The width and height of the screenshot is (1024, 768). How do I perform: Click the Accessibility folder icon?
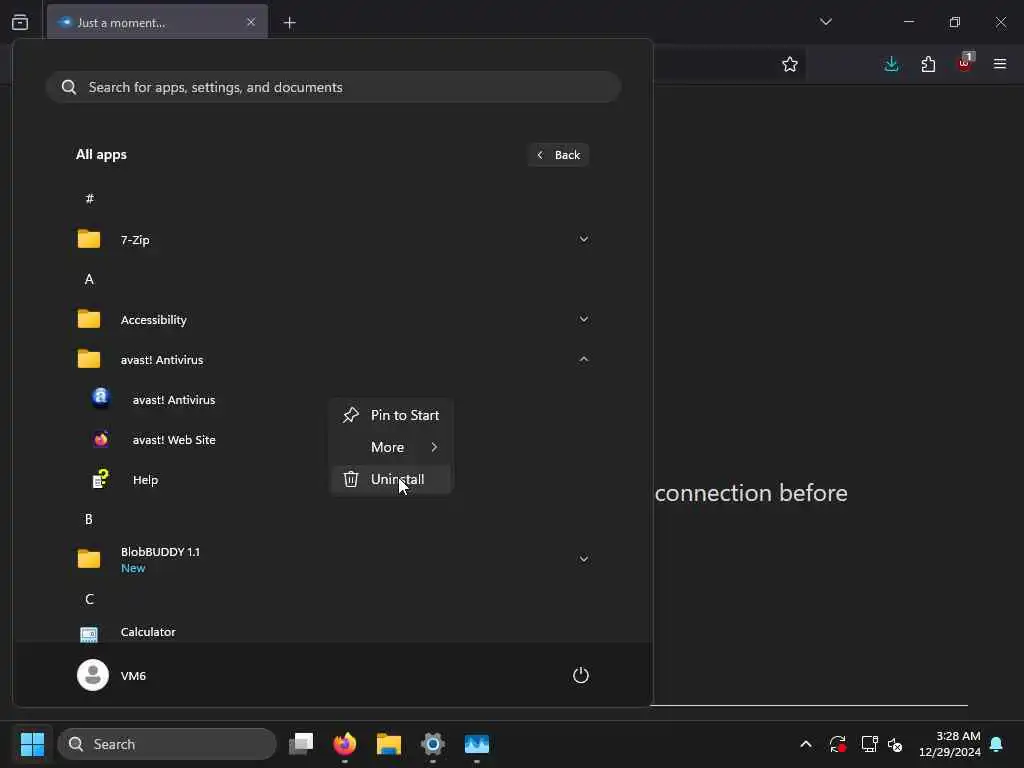coord(89,319)
